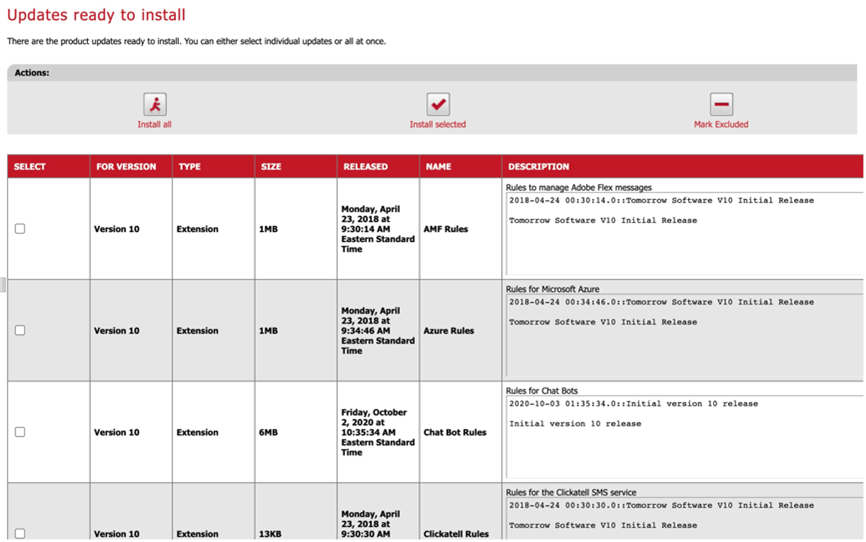Select the AMF Rules update checkbox

[20, 229]
